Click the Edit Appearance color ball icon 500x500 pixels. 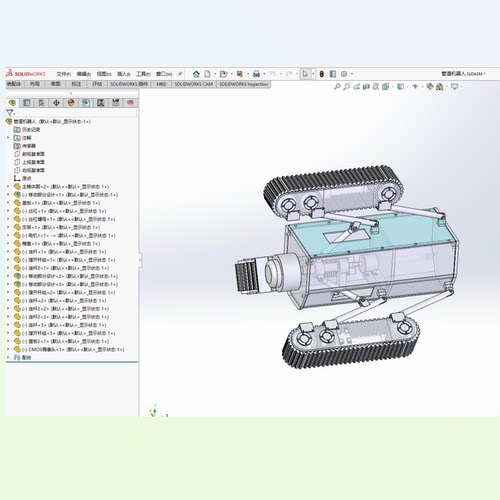pos(430,87)
